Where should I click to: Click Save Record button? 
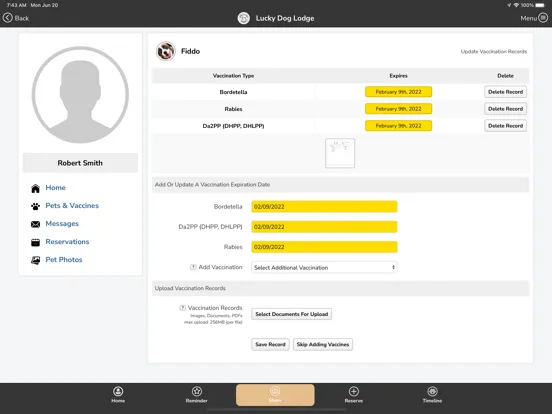click(x=270, y=344)
